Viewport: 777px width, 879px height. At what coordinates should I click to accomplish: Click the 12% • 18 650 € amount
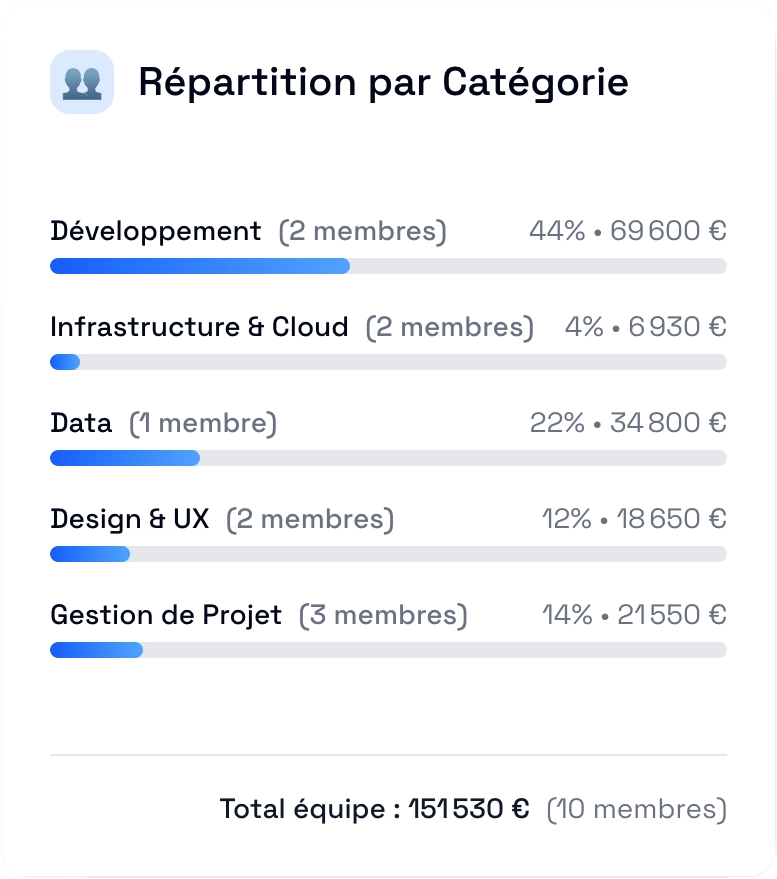click(634, 519)
